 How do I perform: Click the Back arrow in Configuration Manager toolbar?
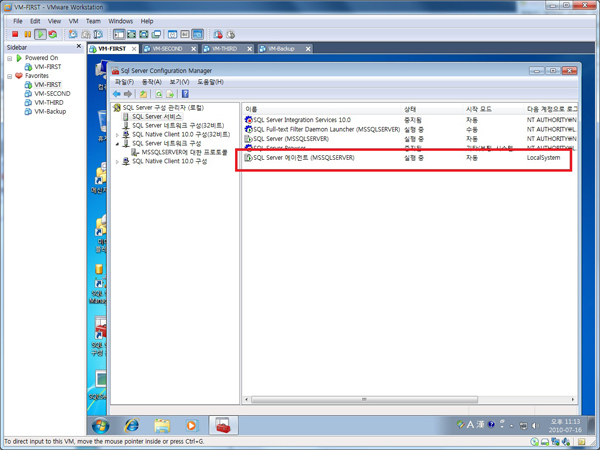117,94
